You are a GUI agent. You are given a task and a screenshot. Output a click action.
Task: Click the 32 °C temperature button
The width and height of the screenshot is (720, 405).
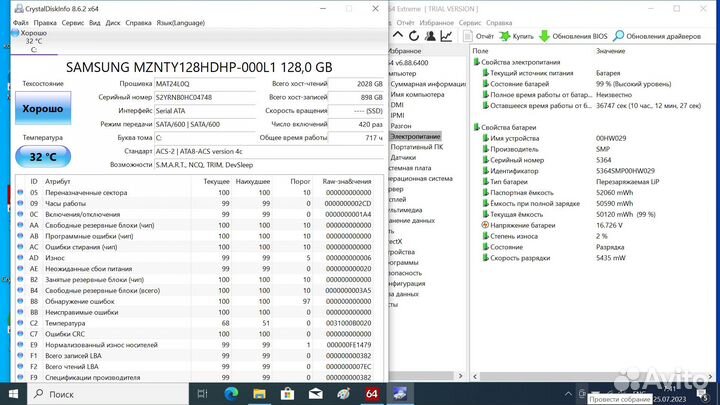(43, 157)
